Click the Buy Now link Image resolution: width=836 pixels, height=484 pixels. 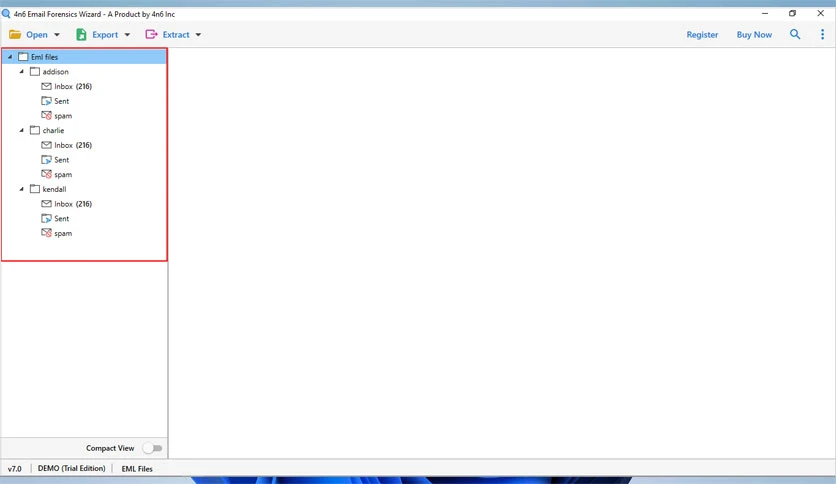(754, 35)
